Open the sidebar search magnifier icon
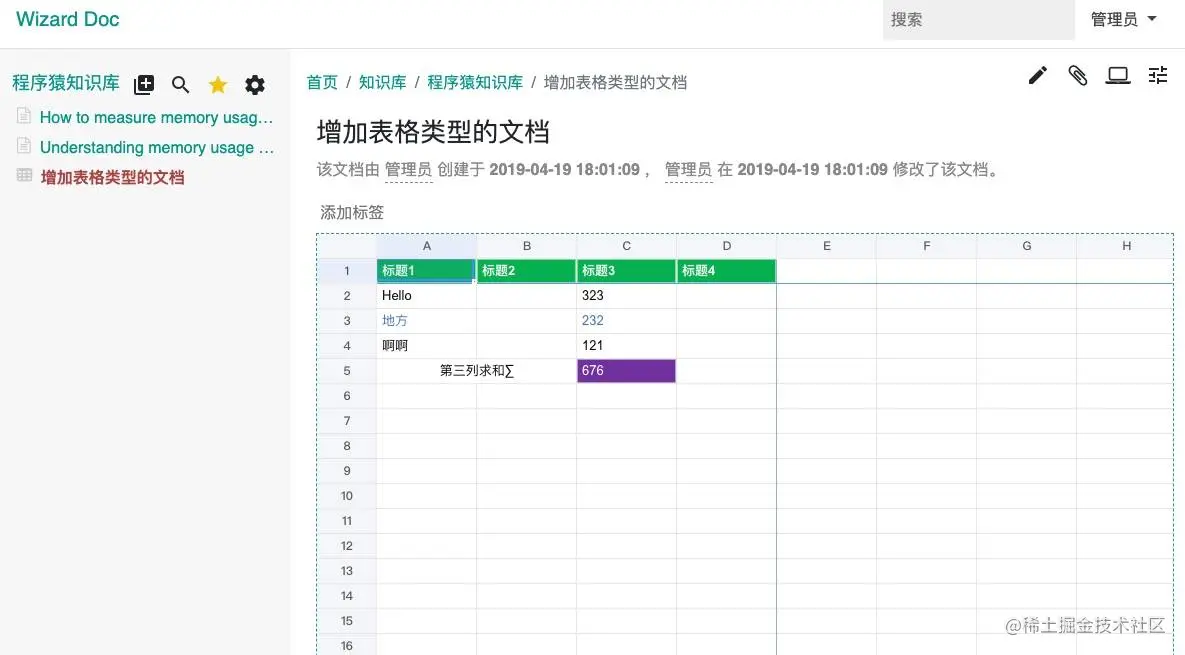The width and height of the screenshot is (1185, 655). pos(180,85)
